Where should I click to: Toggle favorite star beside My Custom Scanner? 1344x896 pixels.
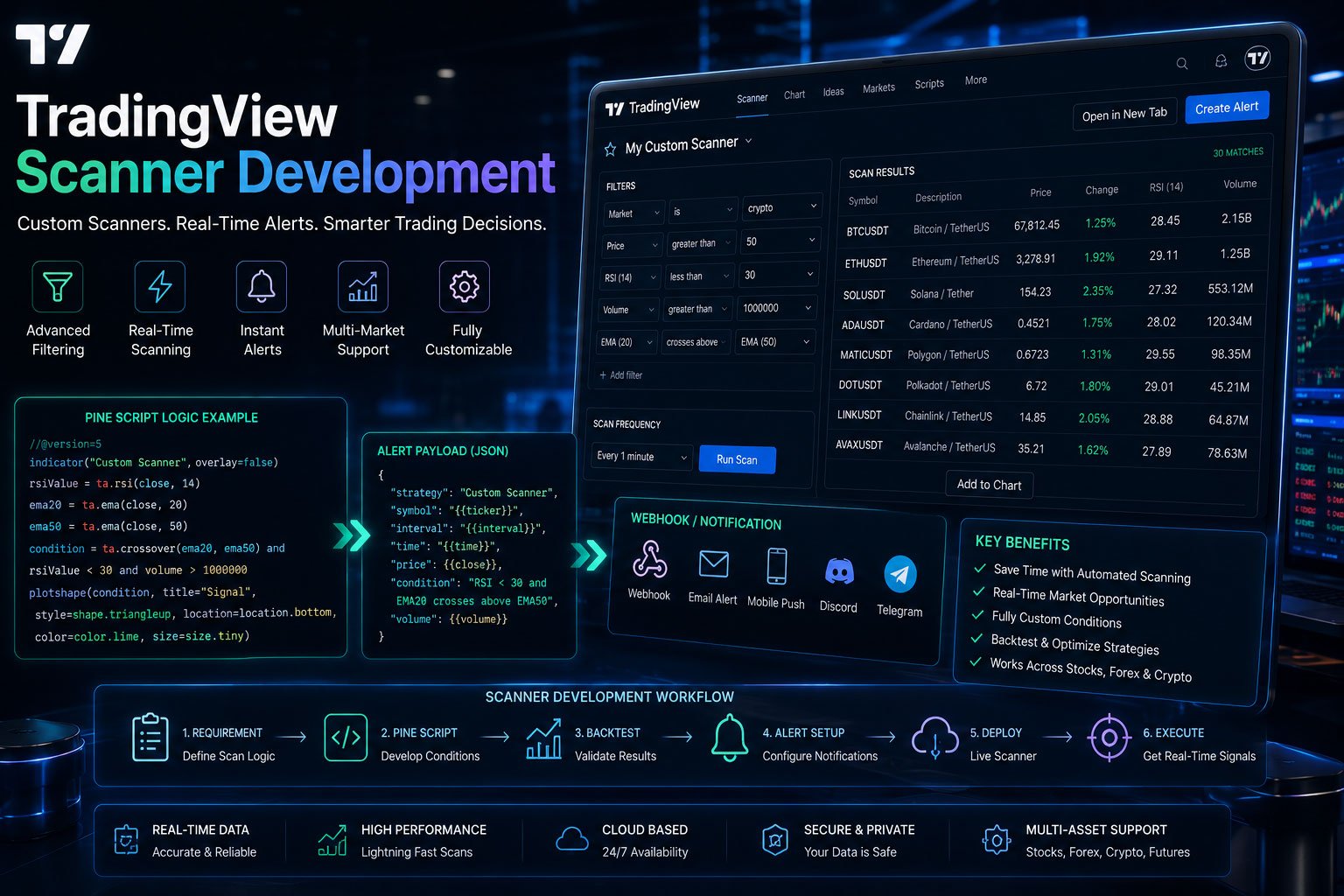coord(610,149)
